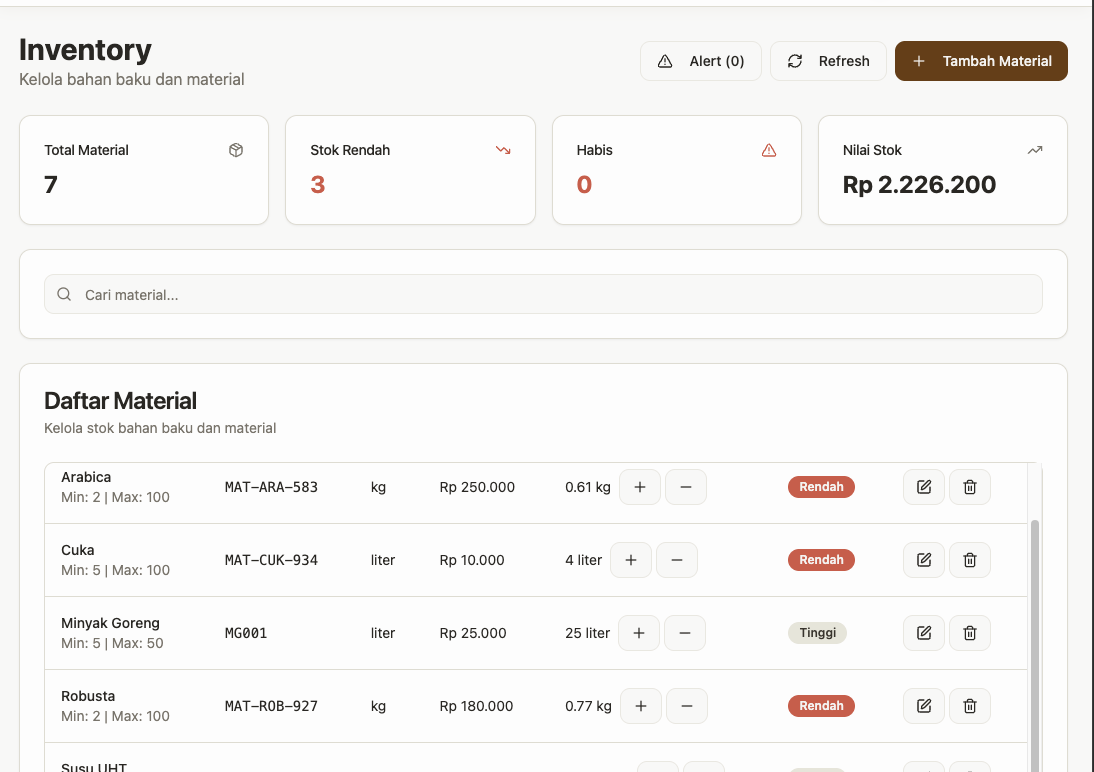The width and height of the screenshot is (1094, 772).
Task: Edit the Arabica material
Action: tap(924, 487)
